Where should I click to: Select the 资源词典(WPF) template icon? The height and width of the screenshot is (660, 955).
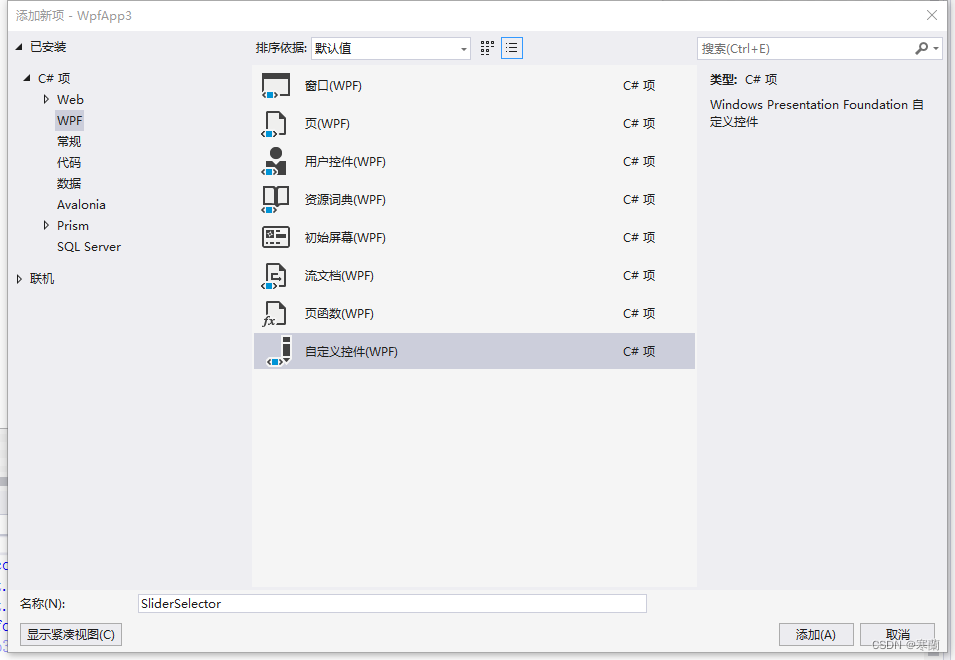click(x=274, y=199)
